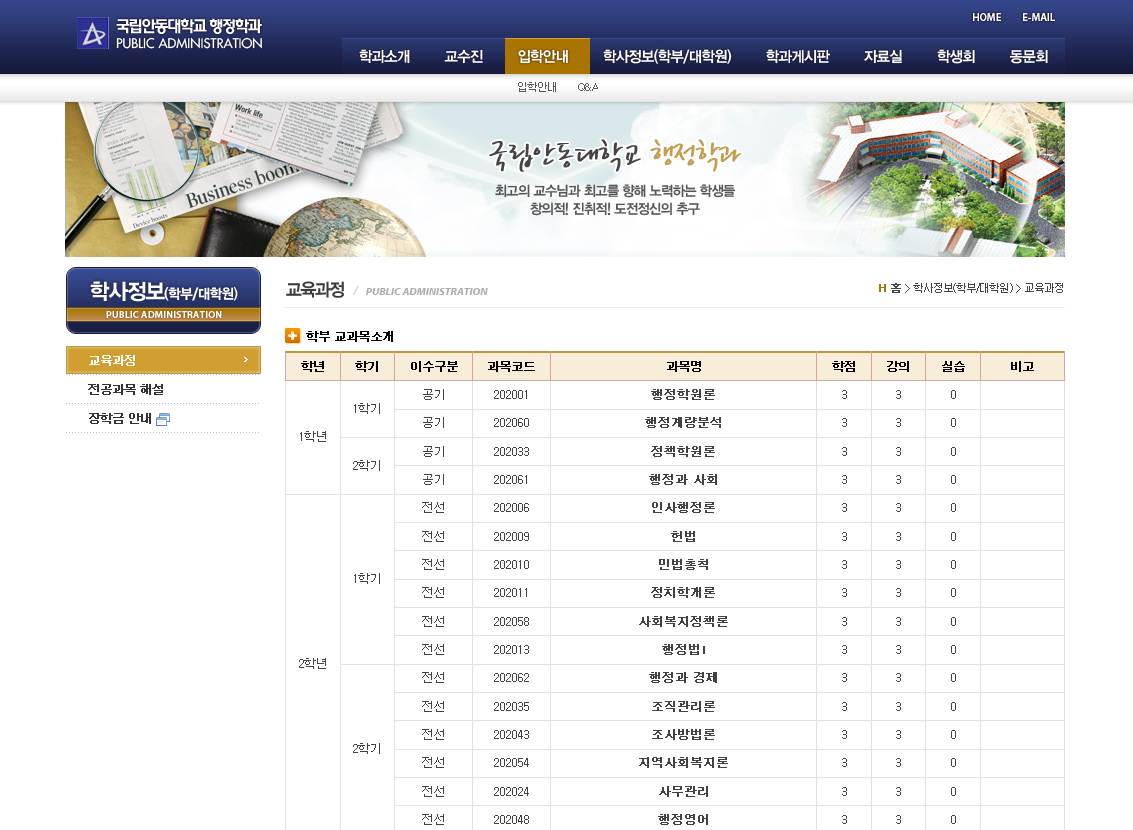
Task: Select course name 인사행정론
Action: click(x=684, y=508)
